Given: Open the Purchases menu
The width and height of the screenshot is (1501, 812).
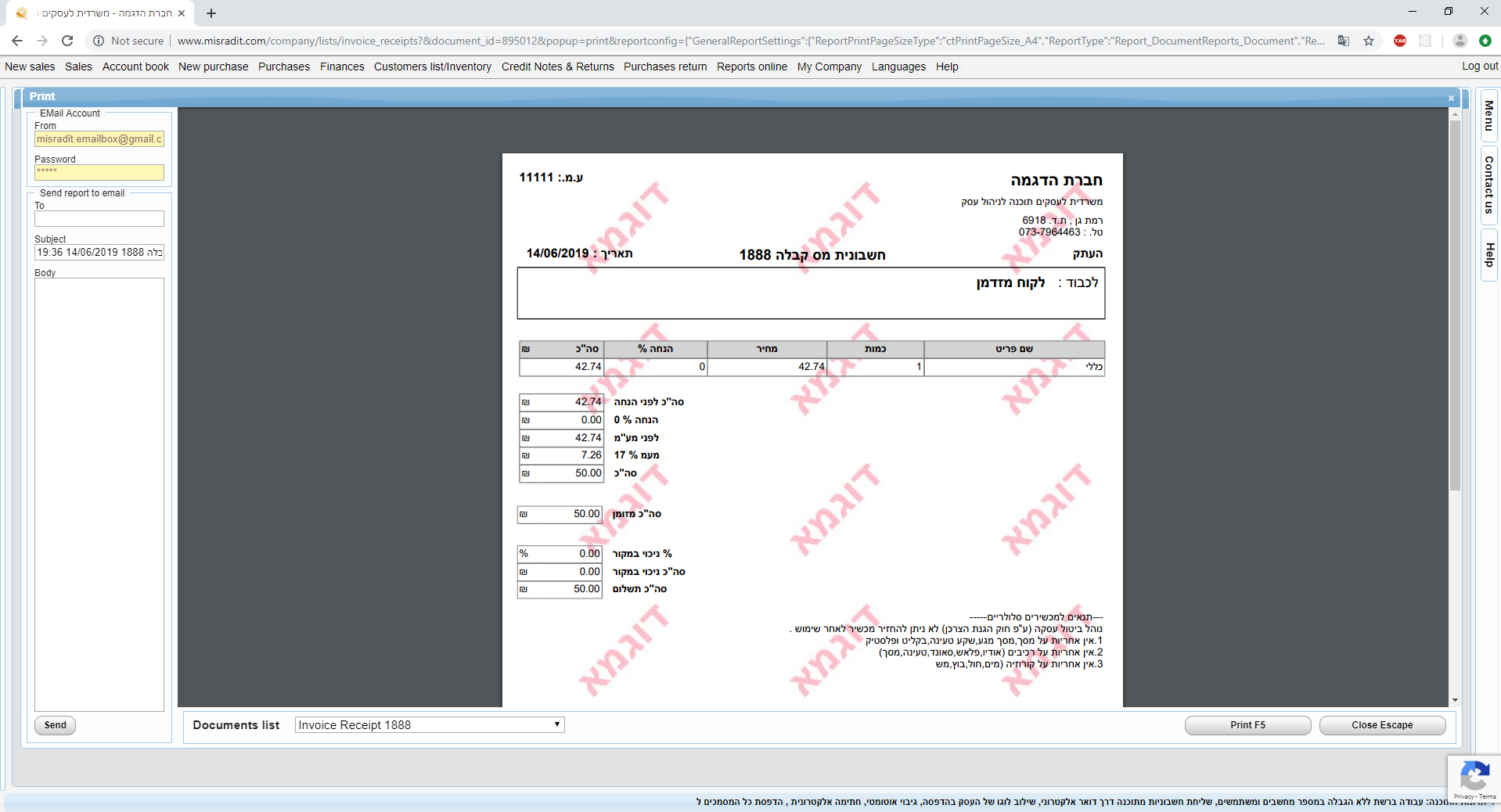Looking at the screenshot, I should 284,66.
